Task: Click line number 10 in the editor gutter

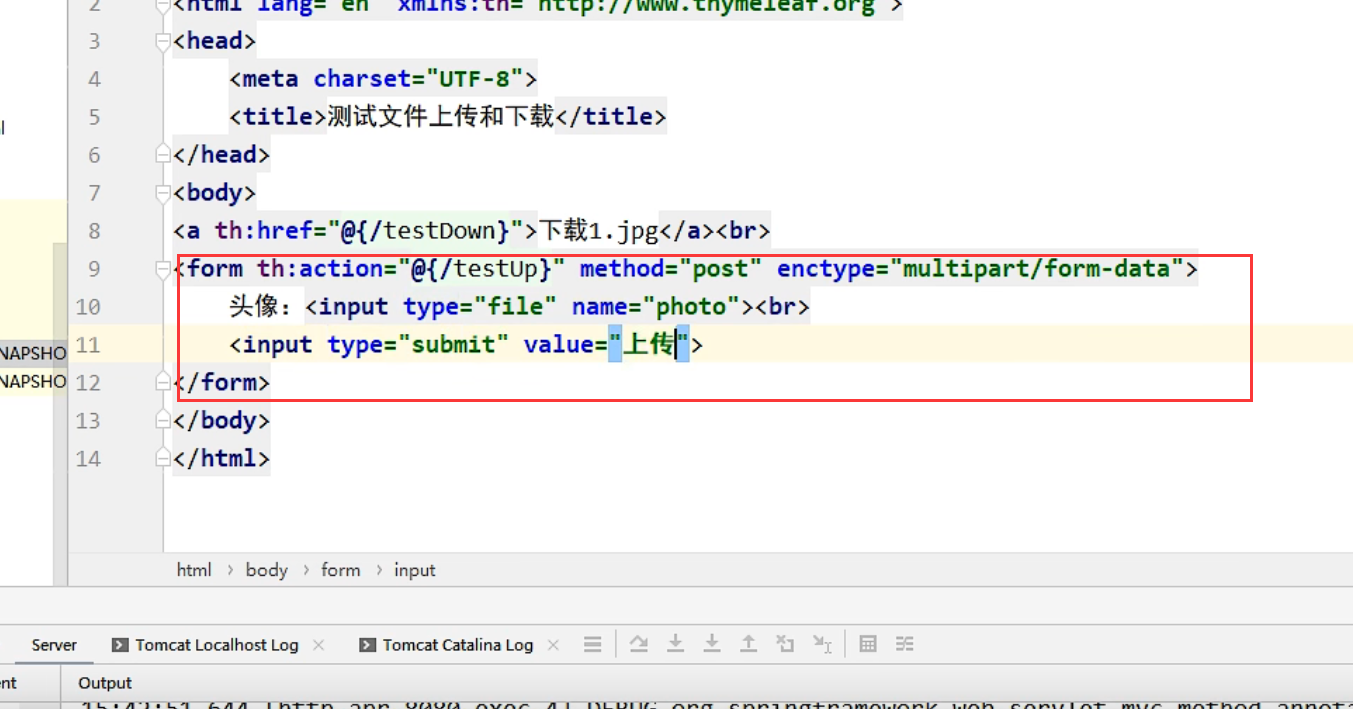Action: [88, 306]
